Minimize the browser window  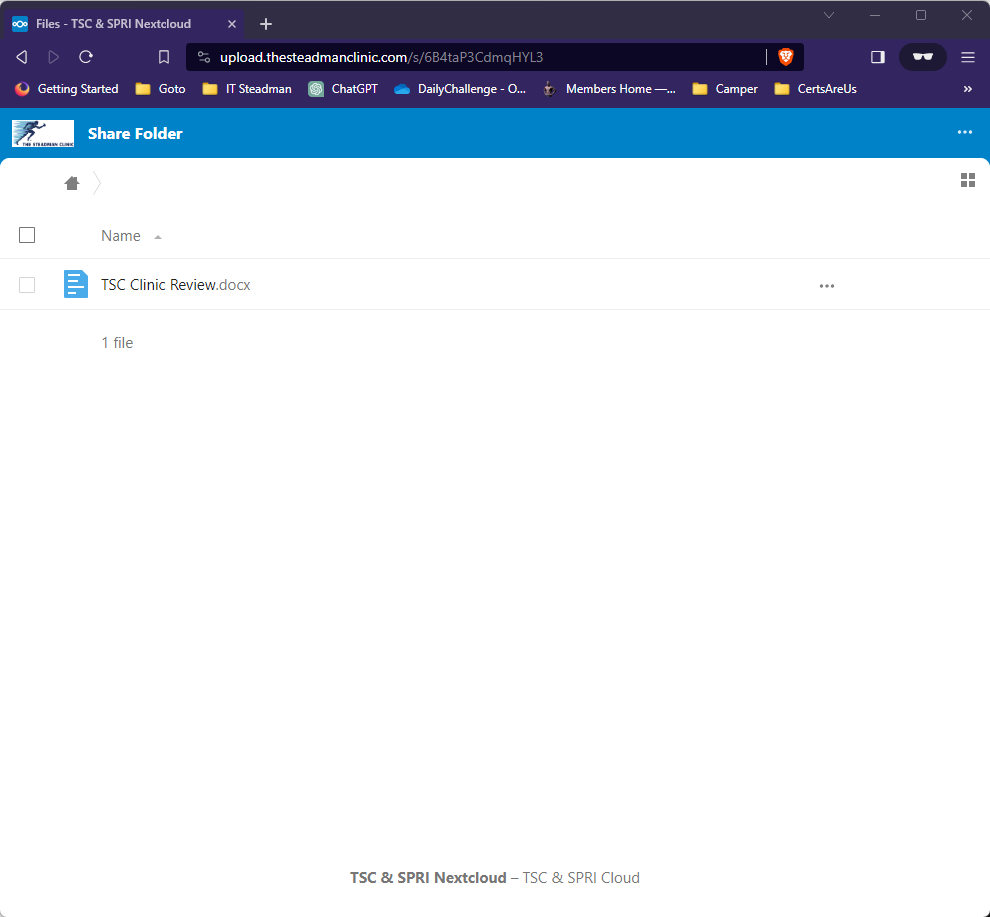(x=875, y=15)
